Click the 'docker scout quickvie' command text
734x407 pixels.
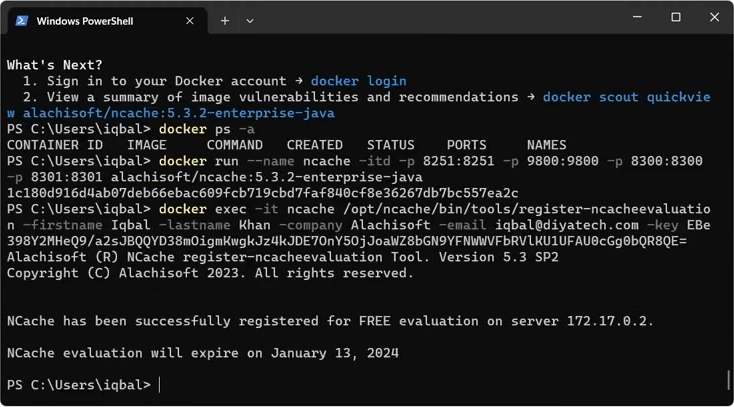click(627, 97)
